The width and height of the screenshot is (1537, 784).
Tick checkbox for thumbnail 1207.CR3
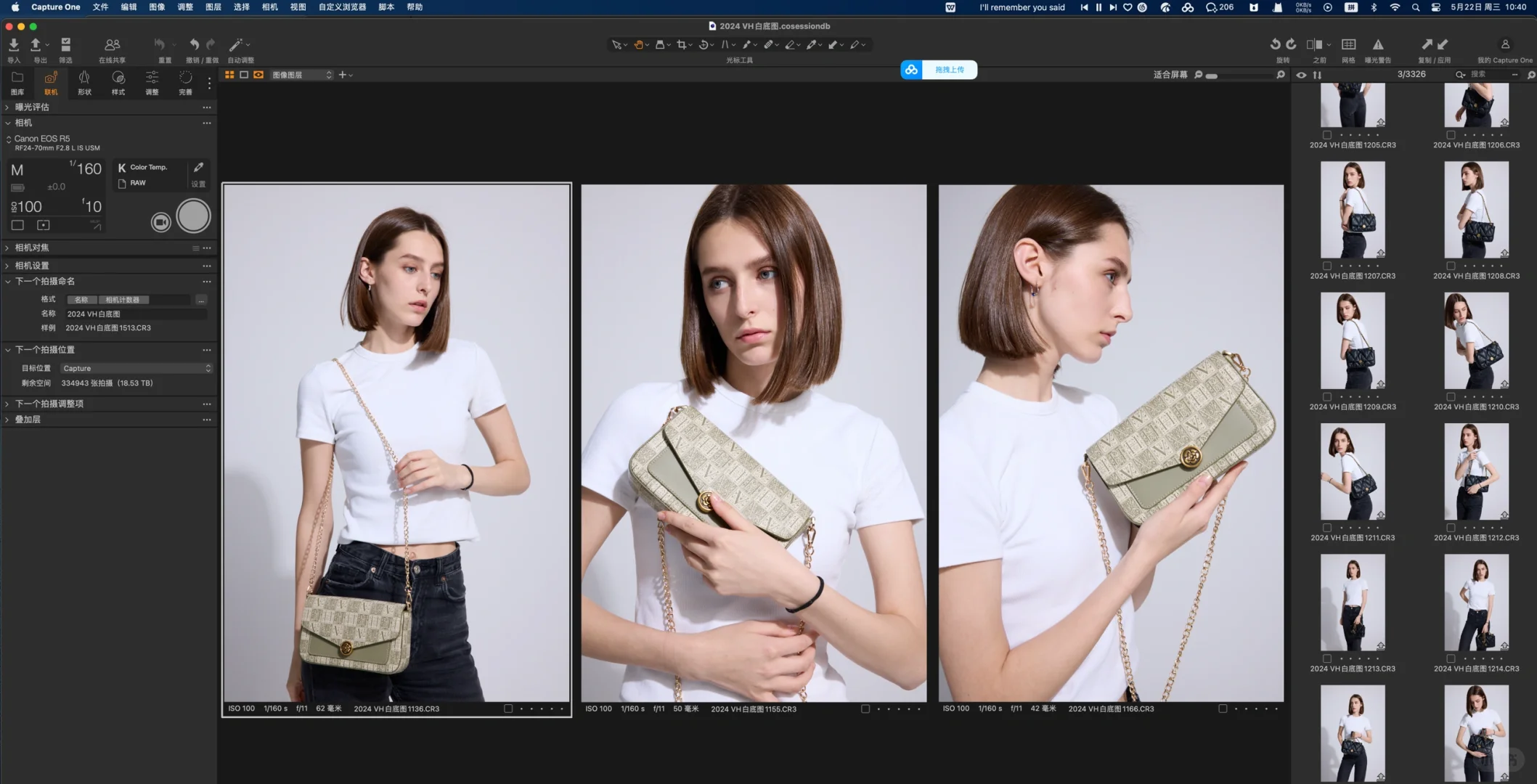click(1327, 266)
